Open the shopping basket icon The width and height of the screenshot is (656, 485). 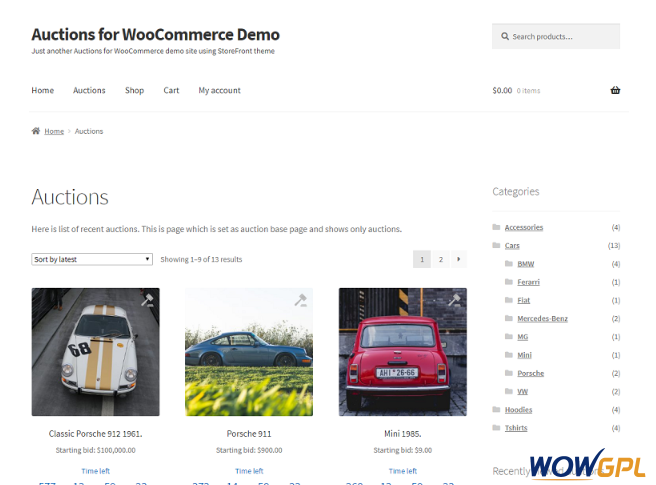(x=615, y=90)
